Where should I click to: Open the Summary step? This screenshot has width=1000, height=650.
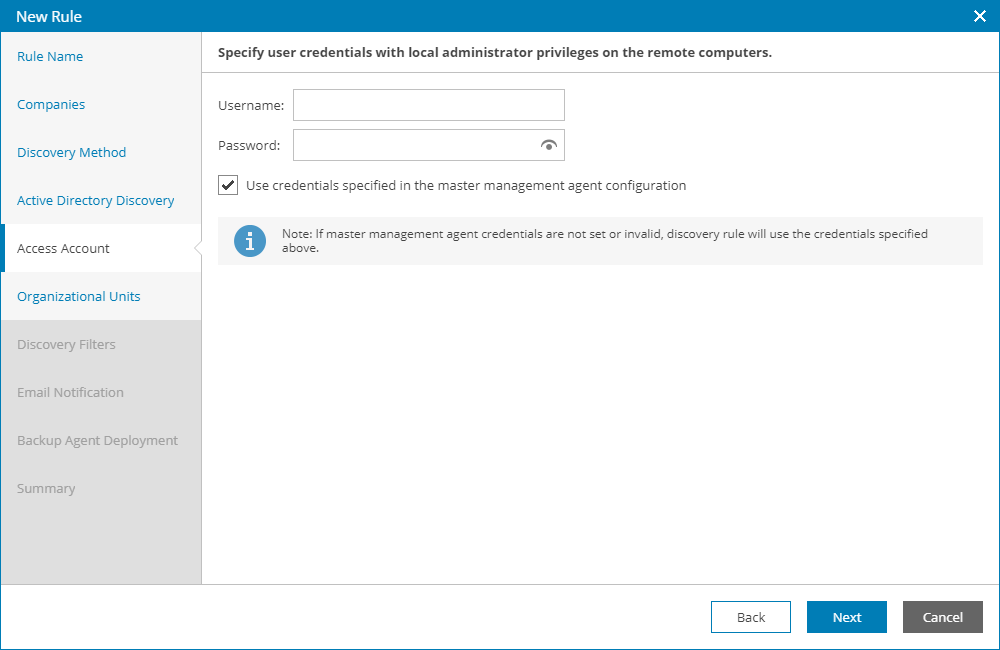pos(46,489)
